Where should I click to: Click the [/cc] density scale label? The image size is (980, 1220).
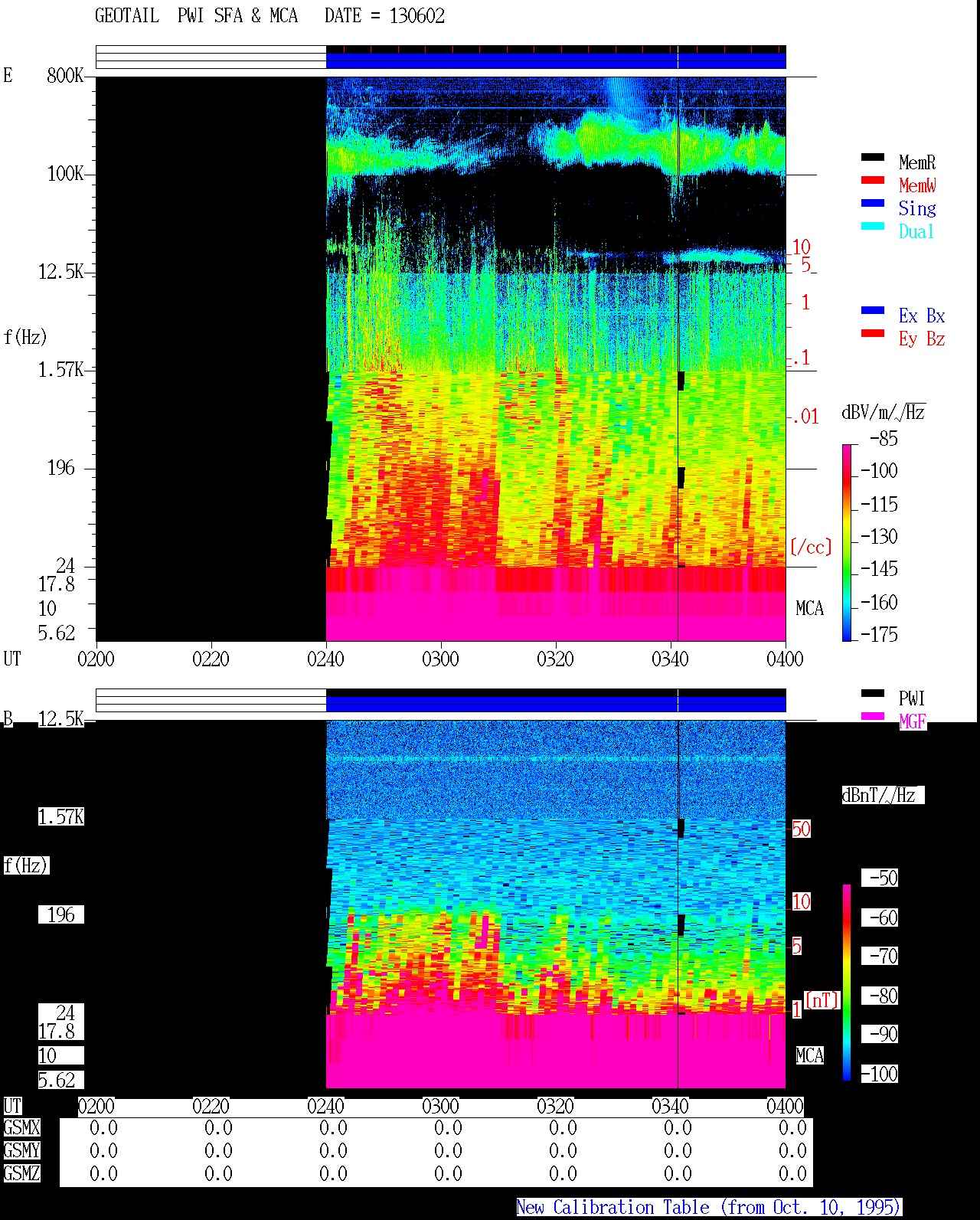811,547
